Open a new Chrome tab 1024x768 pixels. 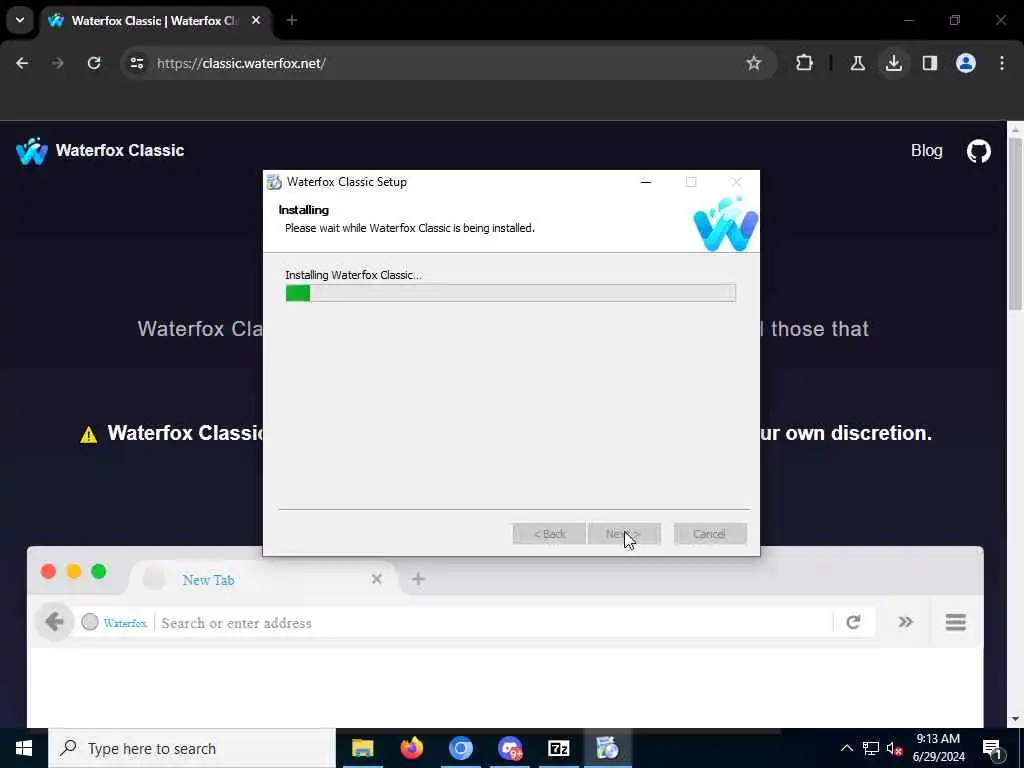pyautogui.click(x=292, y=21)
